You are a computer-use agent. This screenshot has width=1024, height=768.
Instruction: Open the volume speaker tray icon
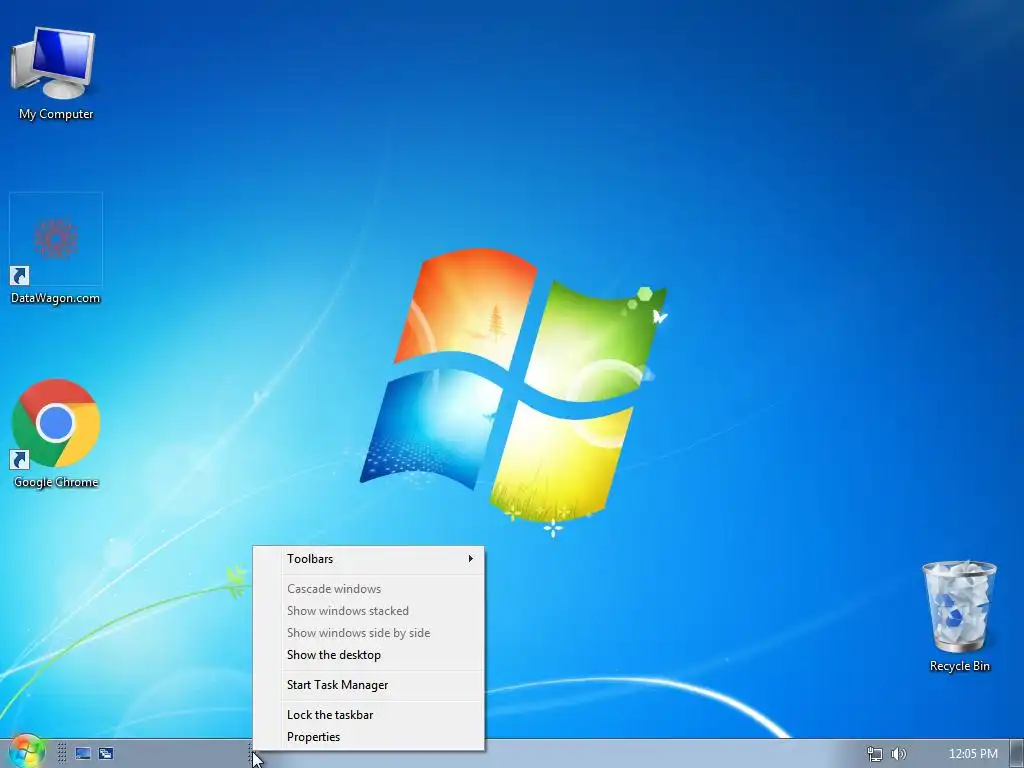pyautogui.click(x=899, y=754)
